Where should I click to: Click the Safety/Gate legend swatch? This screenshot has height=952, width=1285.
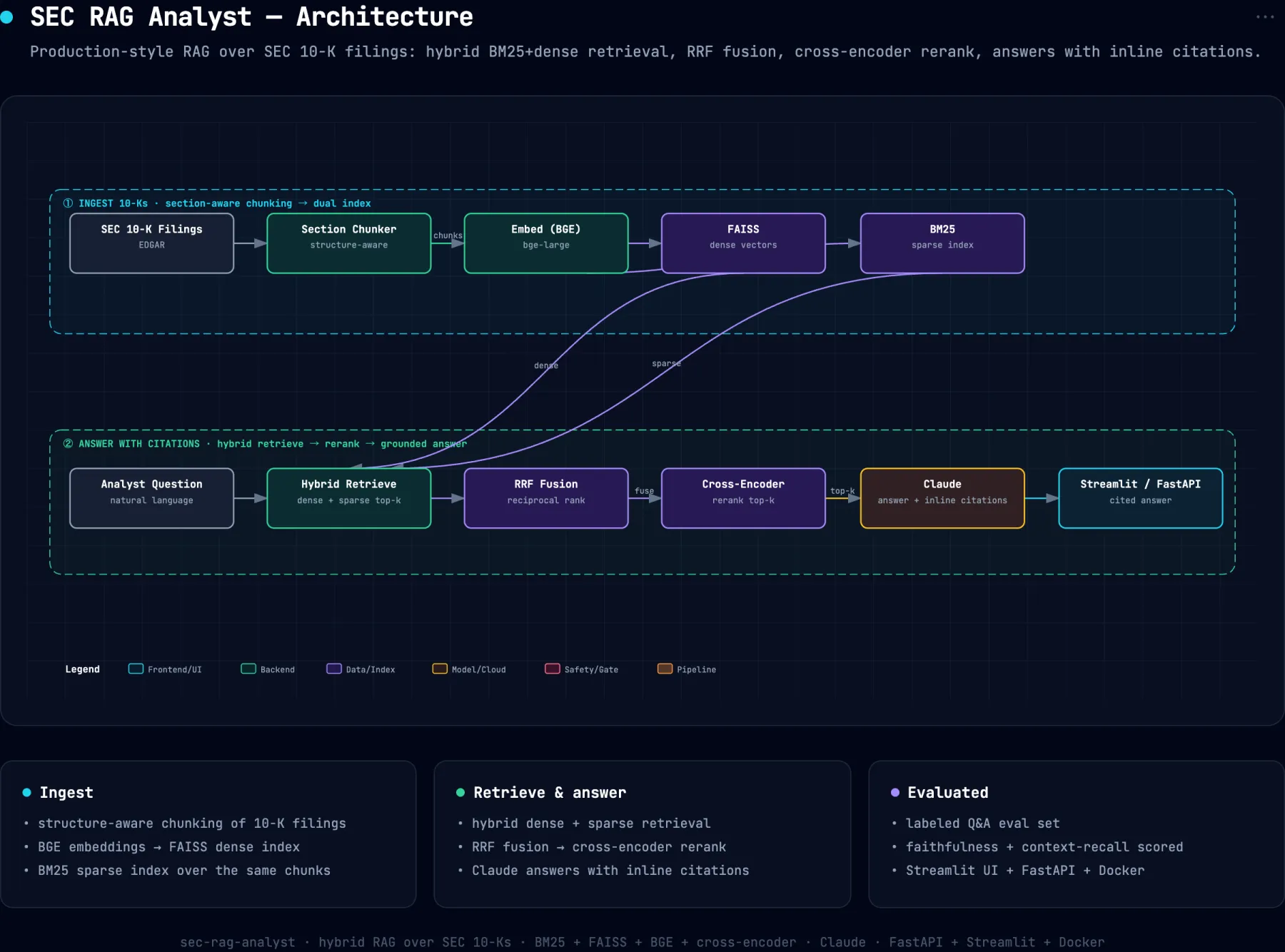553,669
